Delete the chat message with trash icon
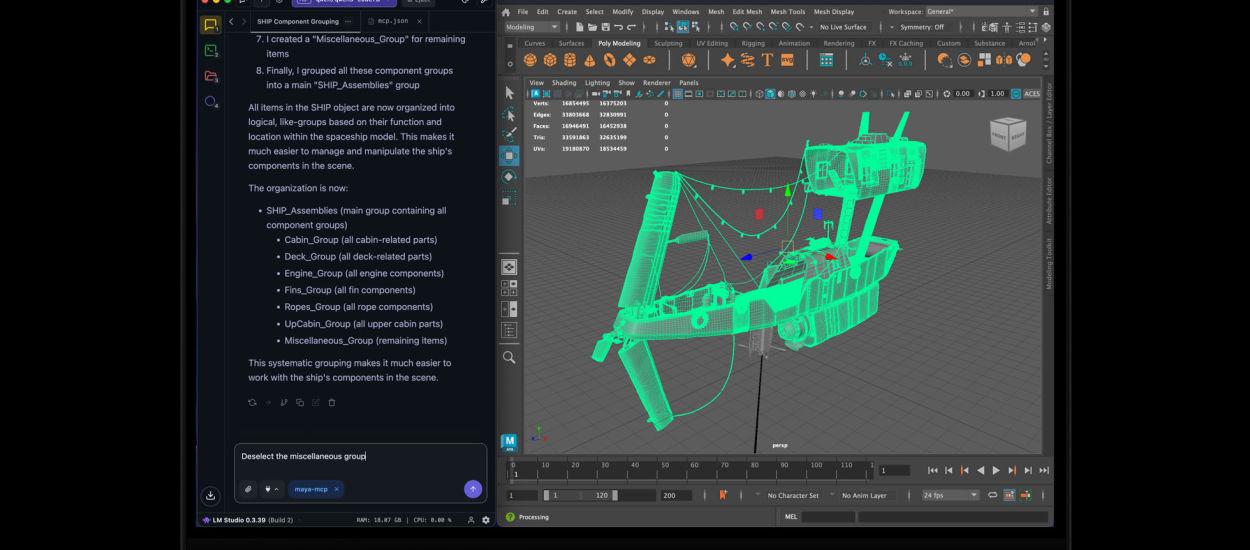This screenshot has height=550, width=1250. coord(332,403)
